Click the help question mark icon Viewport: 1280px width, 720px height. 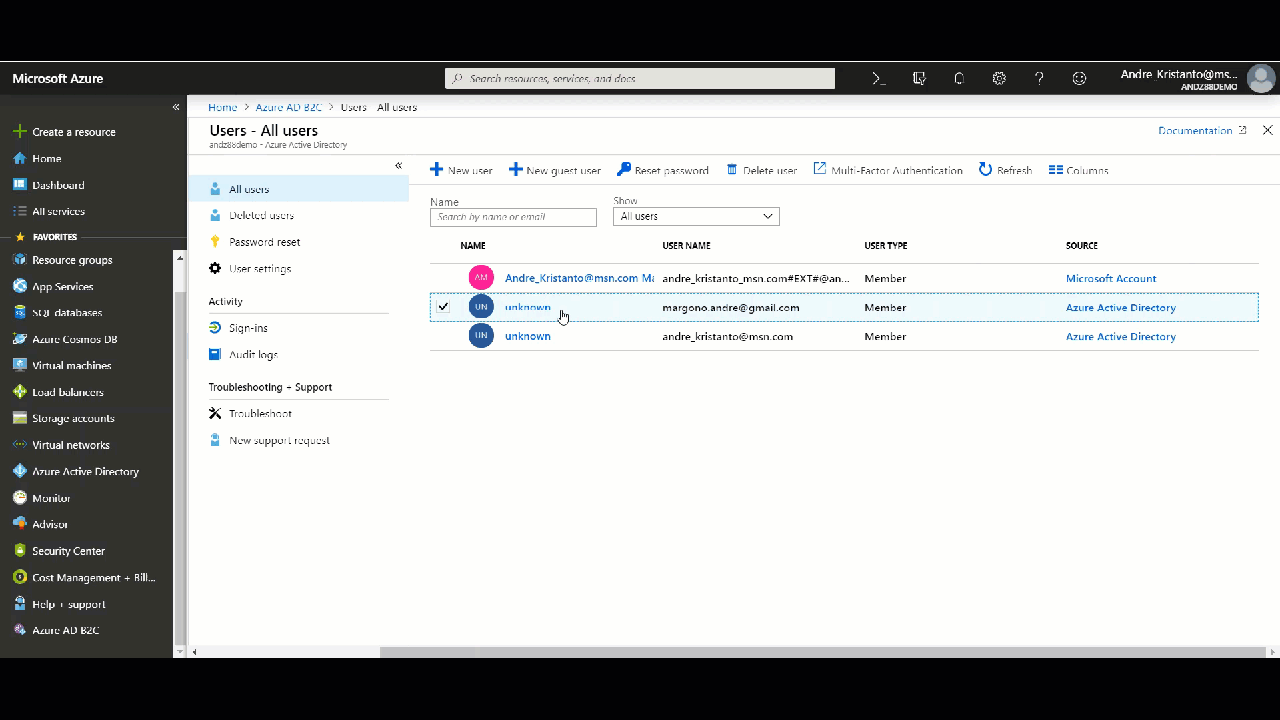pyautogui.click(x=1039, y=78)
